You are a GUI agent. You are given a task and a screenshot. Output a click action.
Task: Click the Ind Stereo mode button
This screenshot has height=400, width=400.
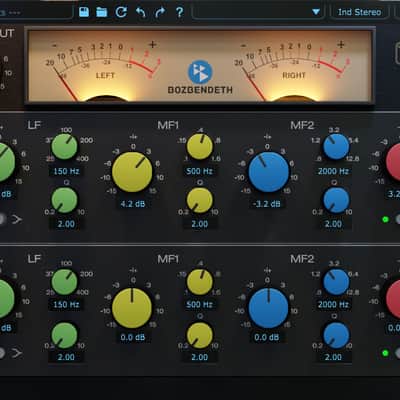(x=359, y=12)
